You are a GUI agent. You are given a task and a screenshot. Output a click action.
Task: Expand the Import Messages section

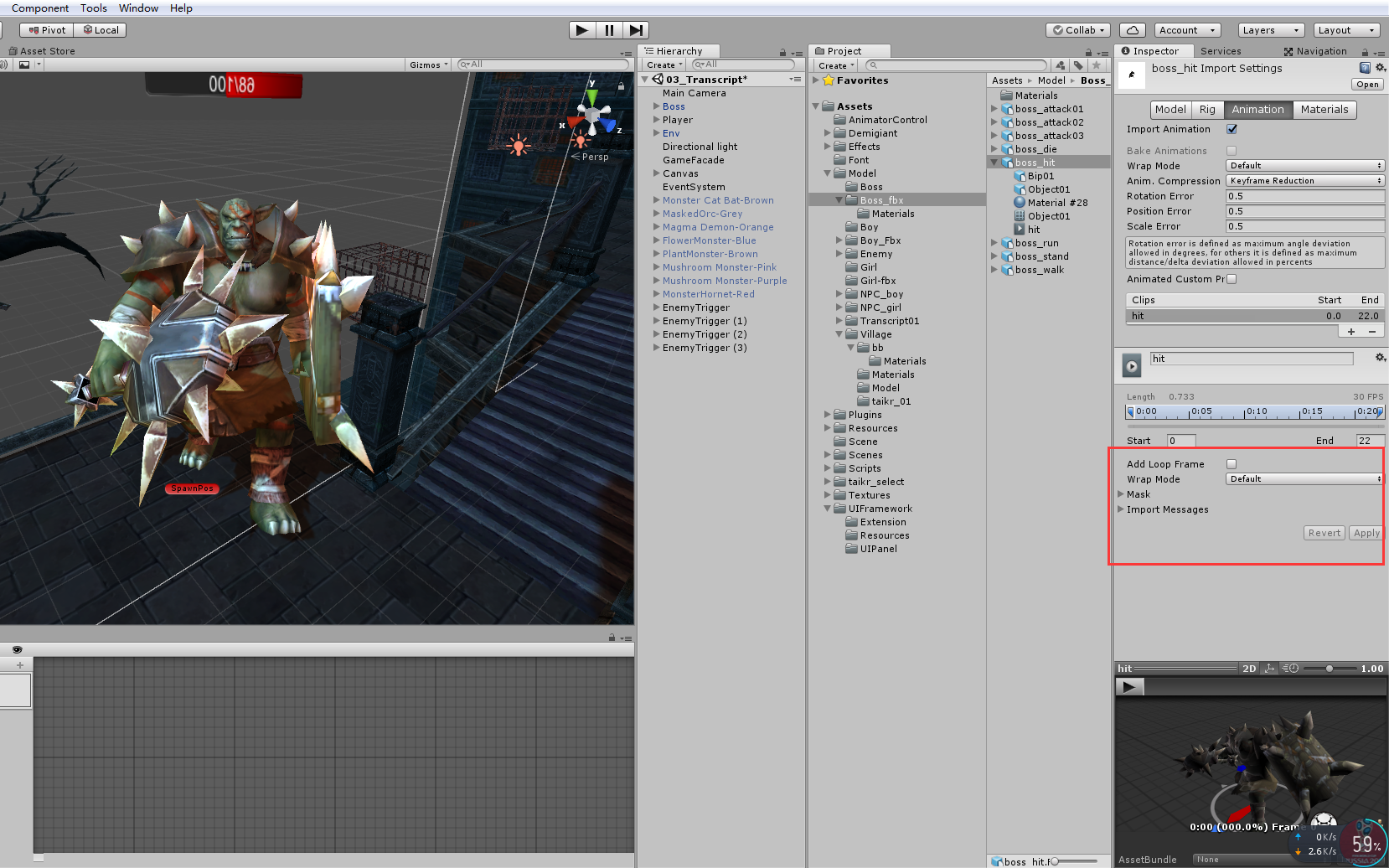coord(1121,509)
